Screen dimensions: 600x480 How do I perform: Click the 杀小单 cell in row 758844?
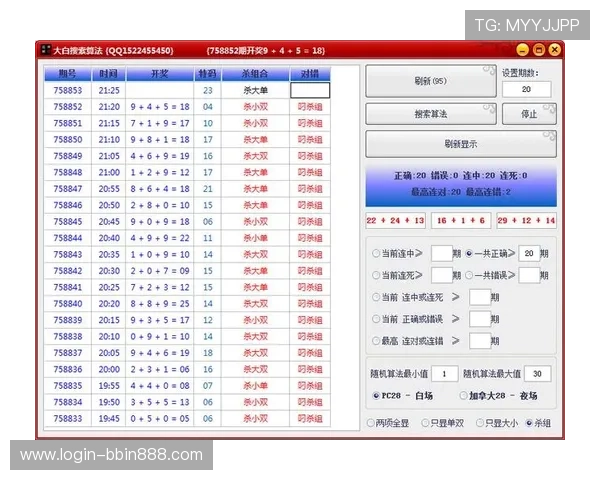tap(256, 238)
